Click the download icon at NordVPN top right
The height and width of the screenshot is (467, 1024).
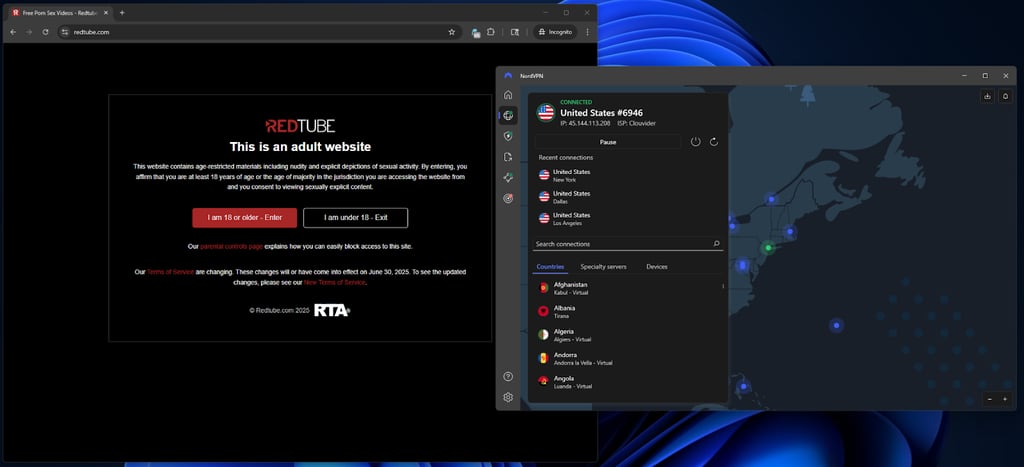pos(987,96)
